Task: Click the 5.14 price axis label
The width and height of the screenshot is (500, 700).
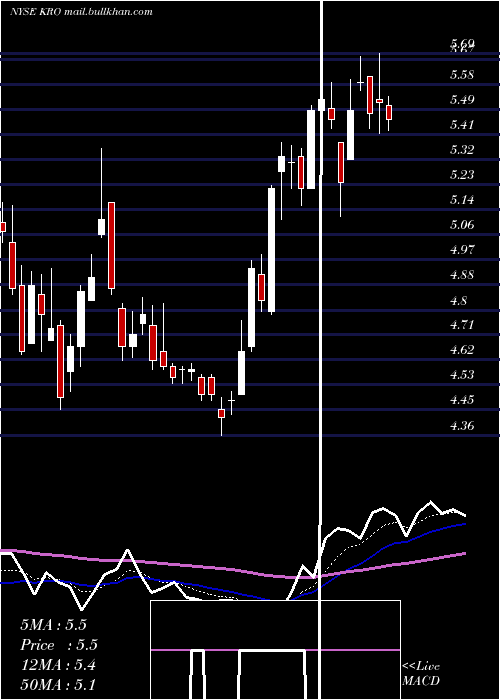Action: 462,200
